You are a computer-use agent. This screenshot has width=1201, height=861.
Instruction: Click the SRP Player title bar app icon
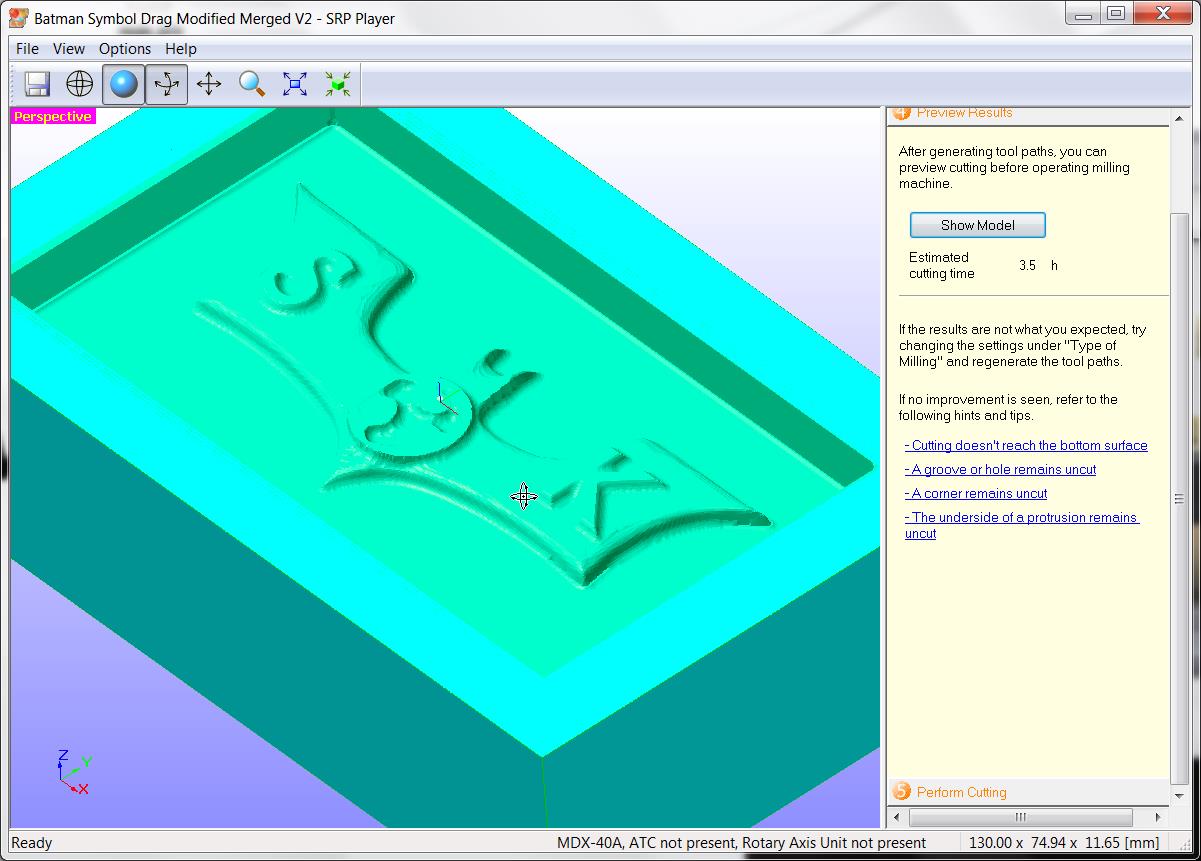[x=17, y=17]
